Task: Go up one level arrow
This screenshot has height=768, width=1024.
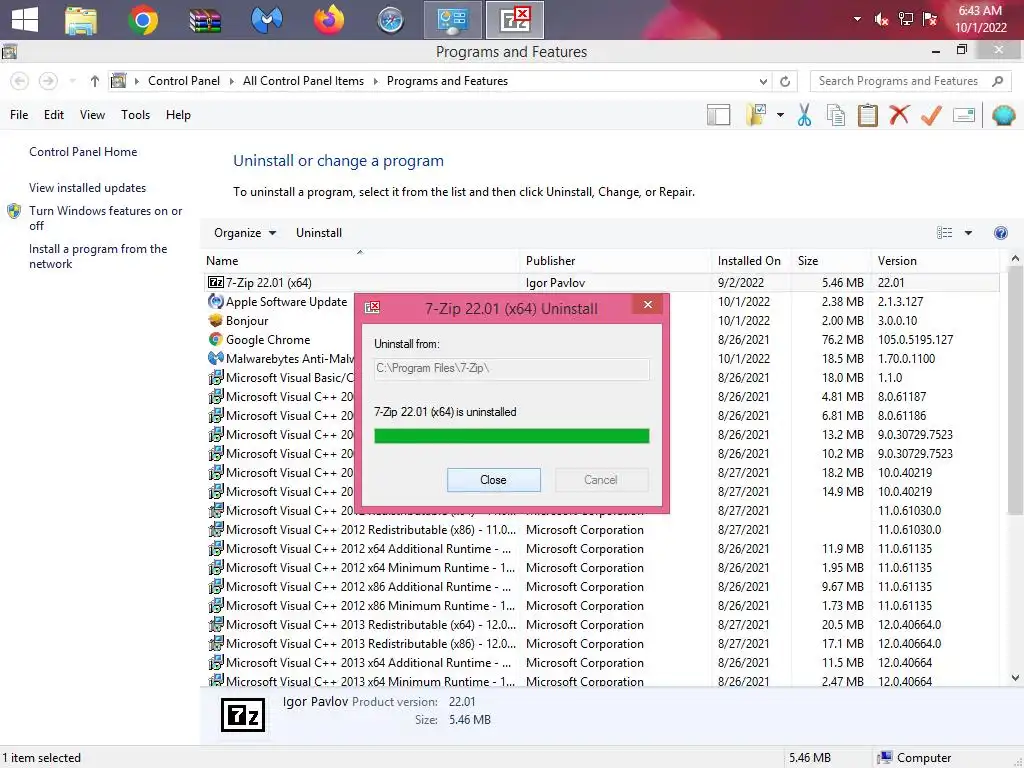Action: (x=95, y=81)
